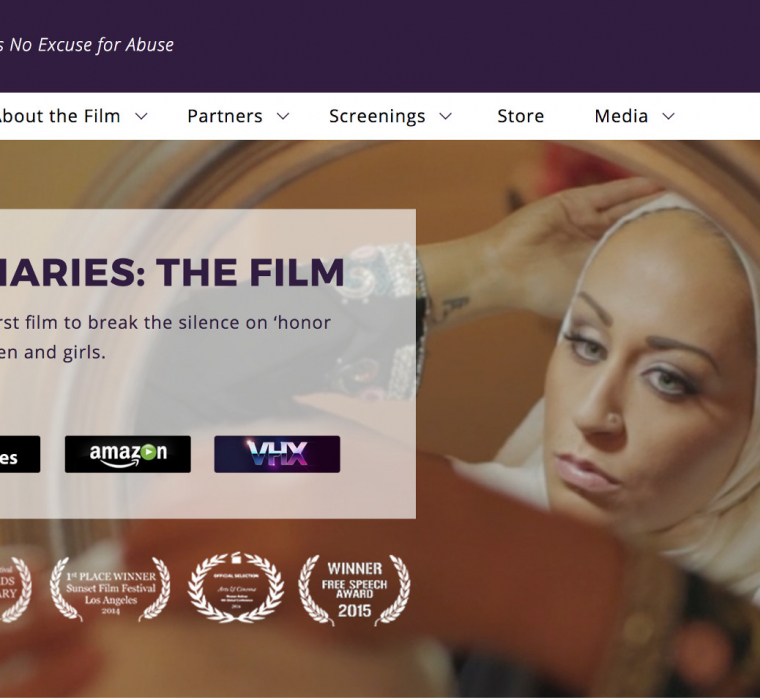Click the No Excuse for Abuse tagline

coord(87,45)
